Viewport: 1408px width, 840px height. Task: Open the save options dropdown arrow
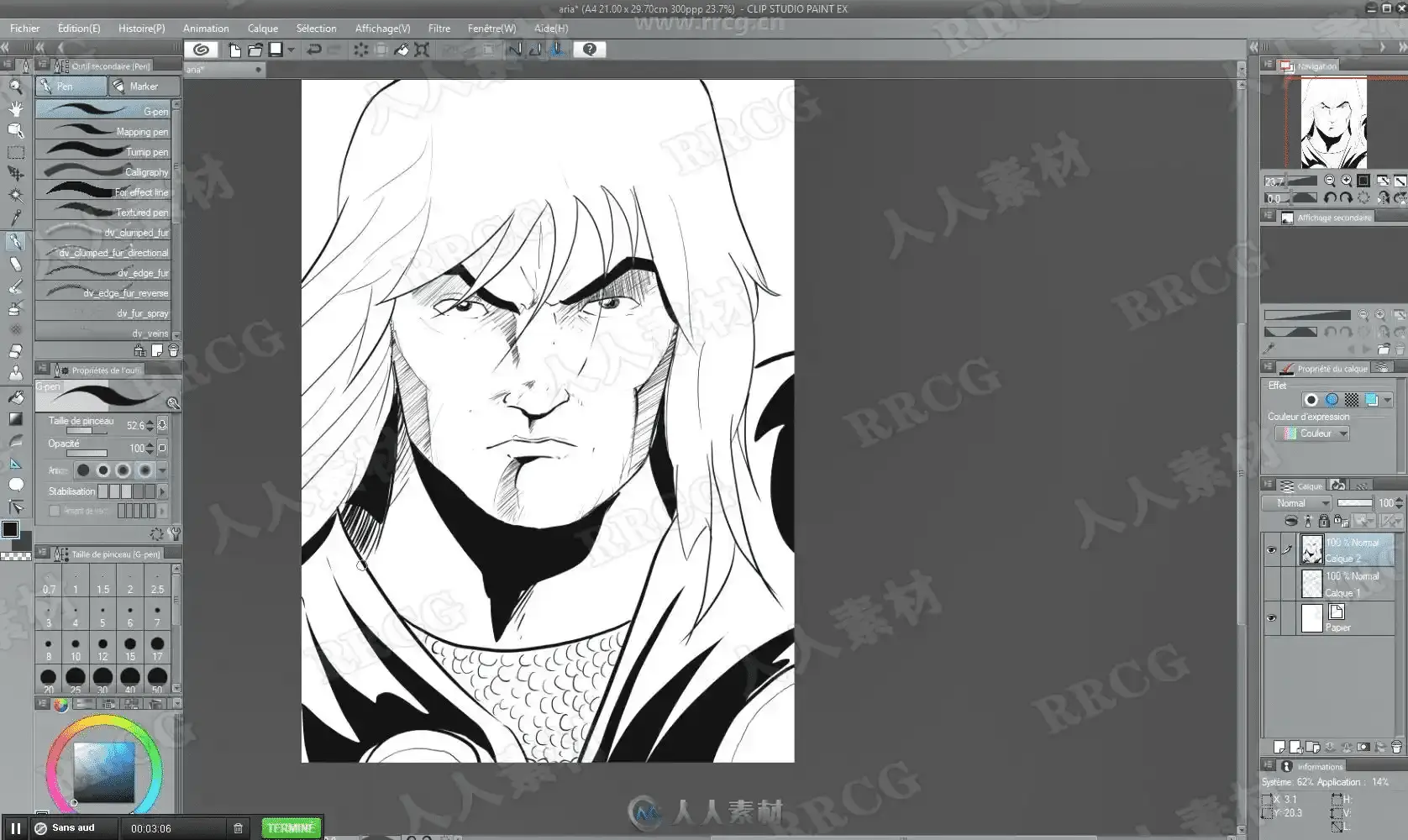click(292, 50)
